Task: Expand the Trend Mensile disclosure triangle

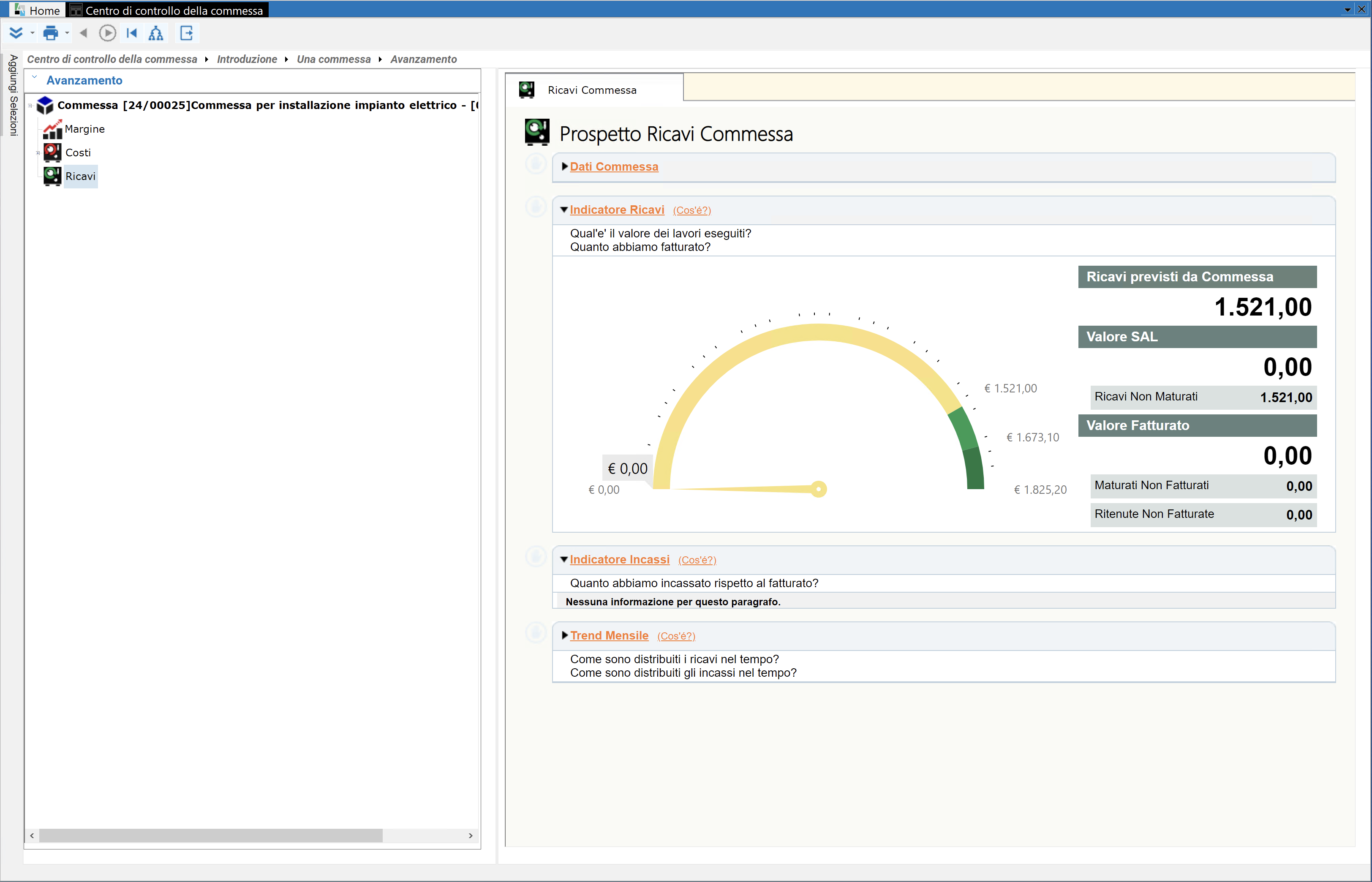Action: pos(565,635)
